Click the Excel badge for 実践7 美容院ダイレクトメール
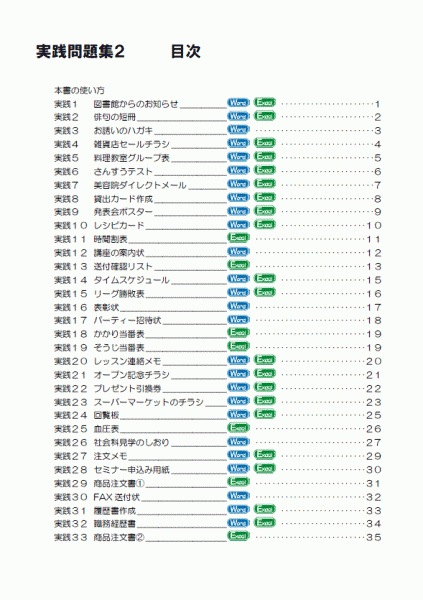Image resolution: width=423 pixels, height=600 pixels. click(265, 184)
